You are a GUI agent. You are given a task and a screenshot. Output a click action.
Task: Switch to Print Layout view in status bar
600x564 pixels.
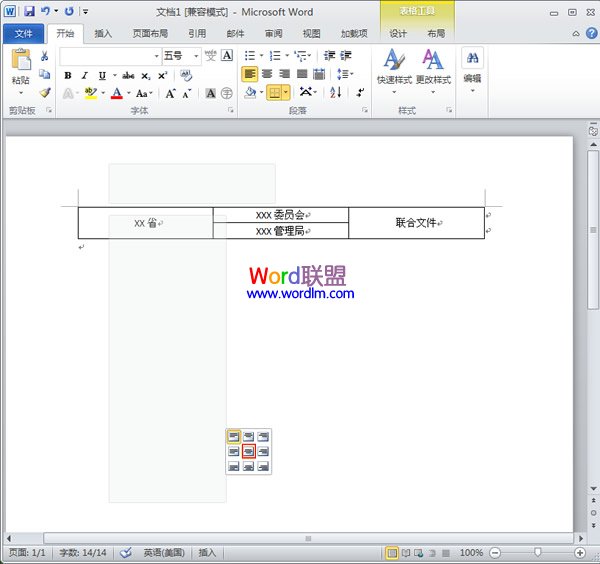coord(391,553)
